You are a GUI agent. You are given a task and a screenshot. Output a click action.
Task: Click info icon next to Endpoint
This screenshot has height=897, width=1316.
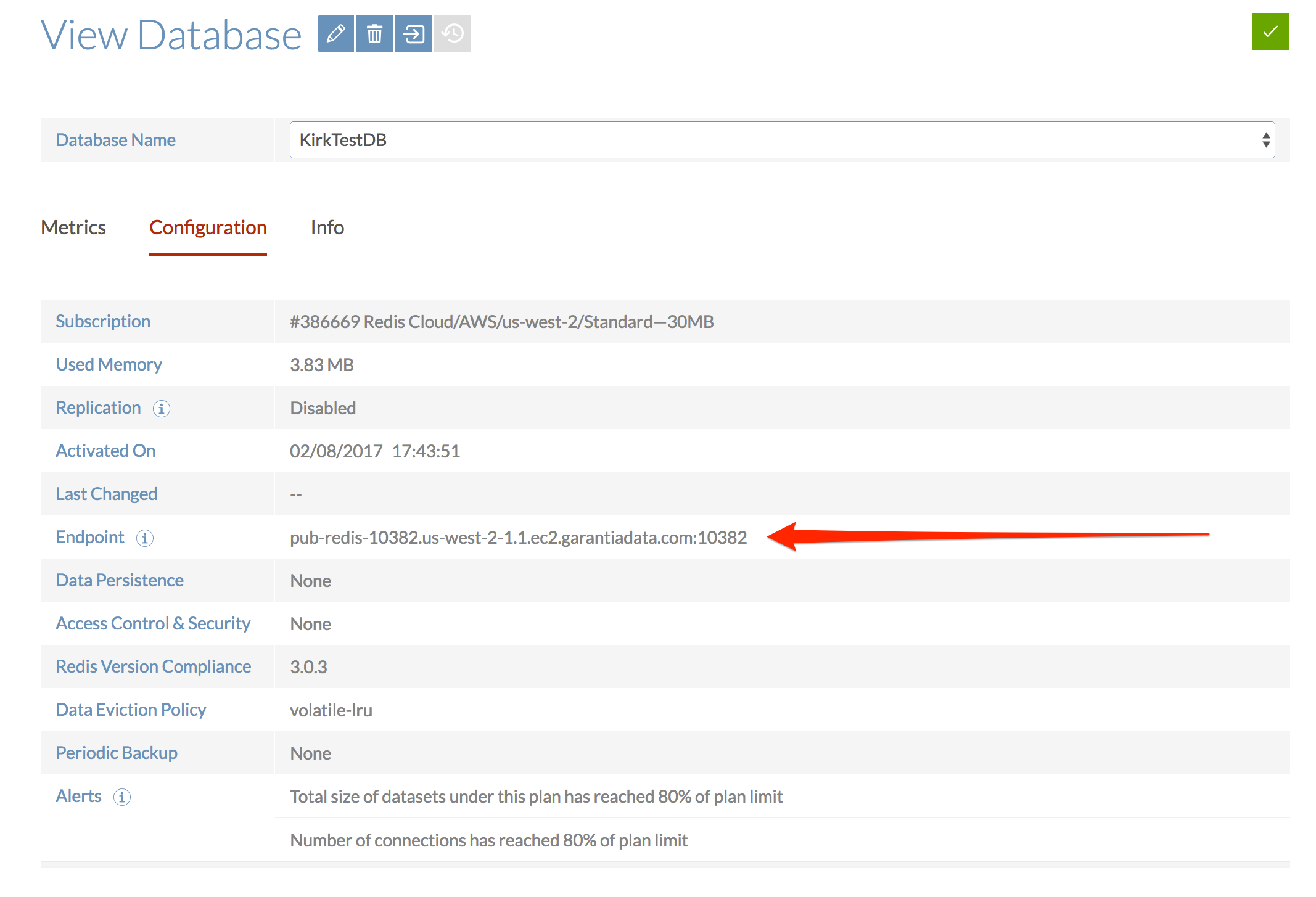coord(145,538)
